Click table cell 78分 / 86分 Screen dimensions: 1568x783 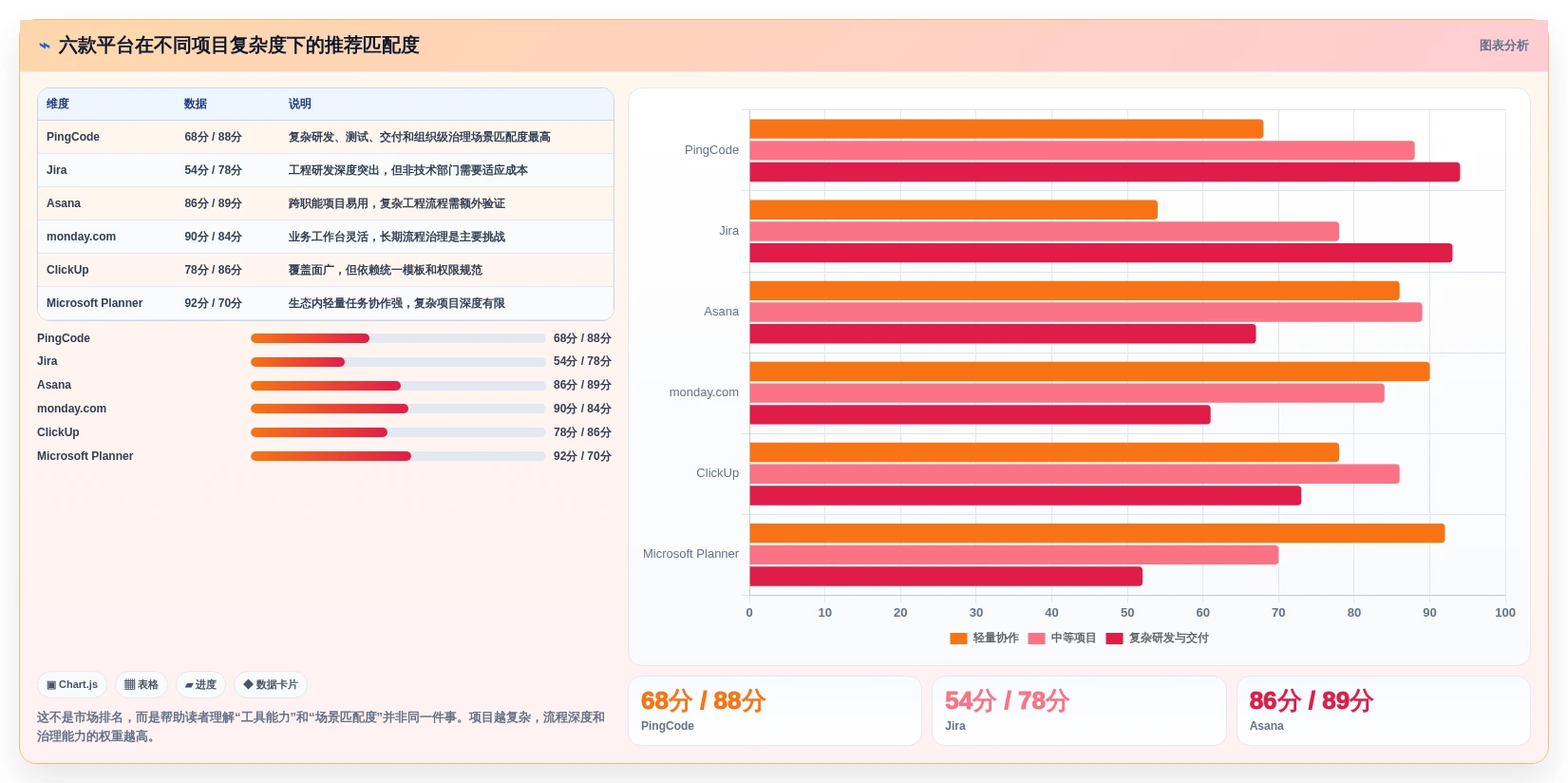[213, 270]
